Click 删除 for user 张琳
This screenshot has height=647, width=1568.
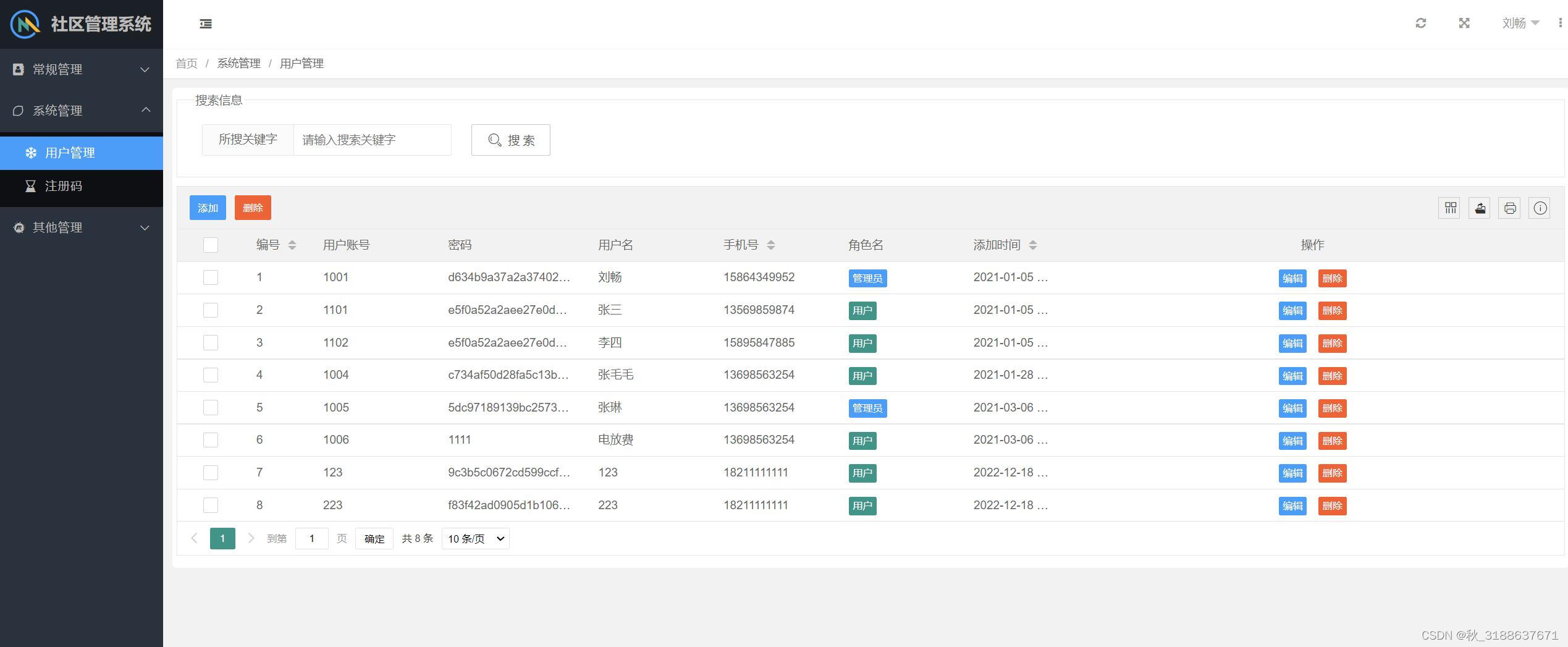[x=1333, y=408]
